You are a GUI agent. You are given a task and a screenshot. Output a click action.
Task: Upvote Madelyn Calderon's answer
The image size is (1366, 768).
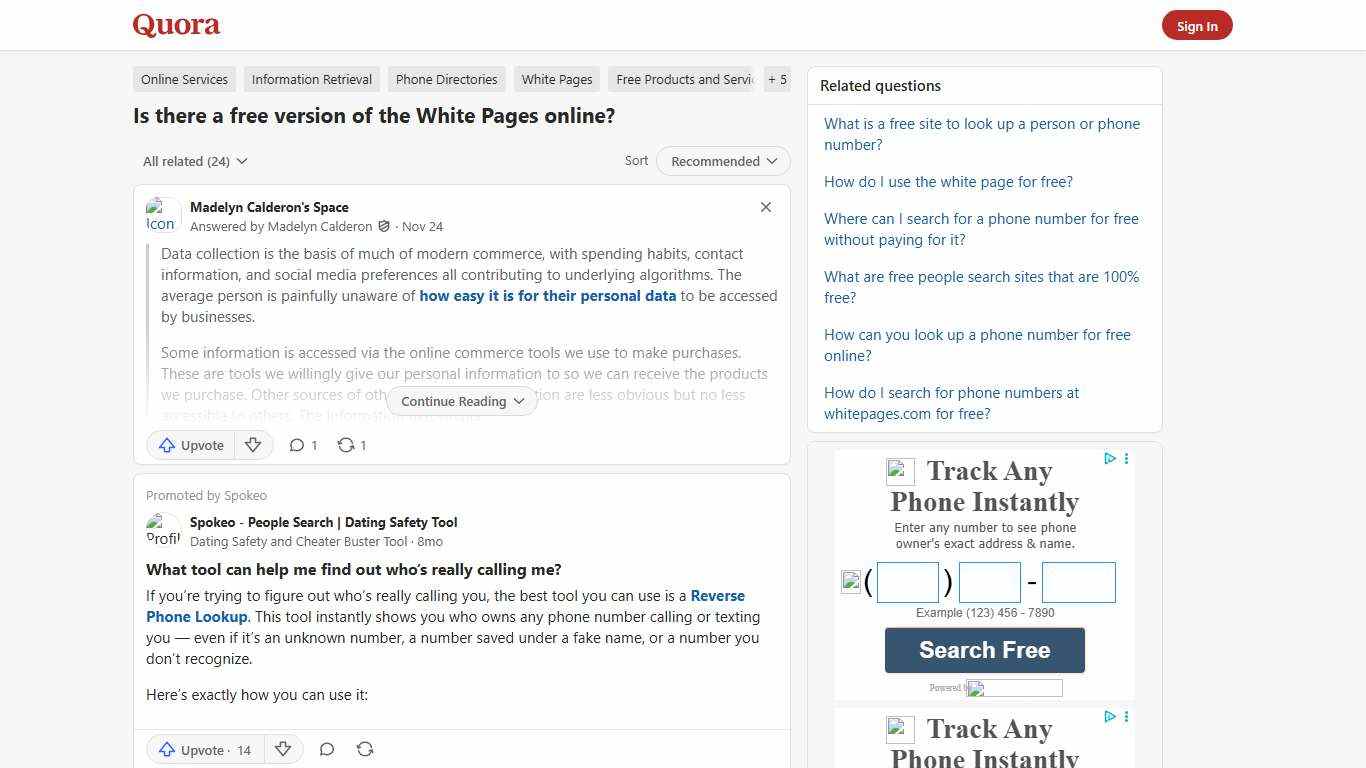click(190, 445)
